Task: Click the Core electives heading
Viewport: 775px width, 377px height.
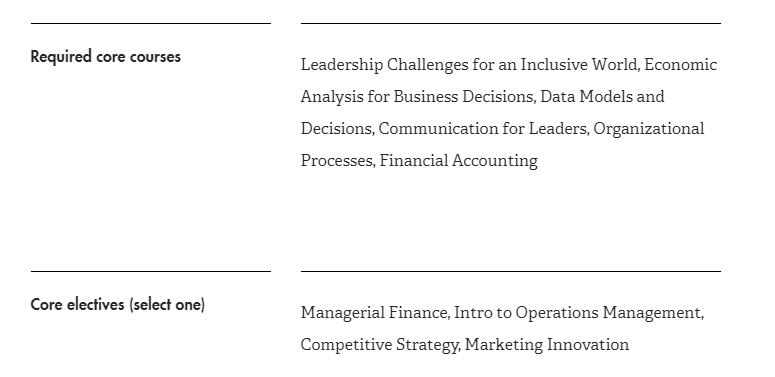Action: coord(118,304)
